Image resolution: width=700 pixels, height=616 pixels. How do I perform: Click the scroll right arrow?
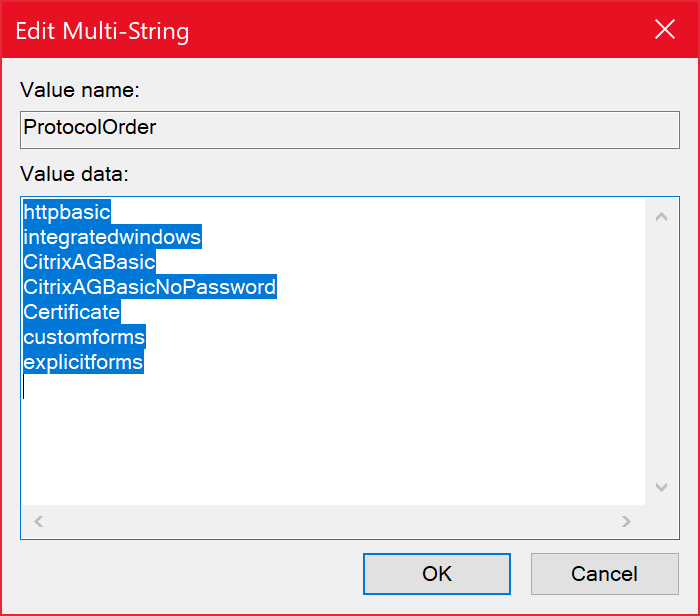[626, 521]
